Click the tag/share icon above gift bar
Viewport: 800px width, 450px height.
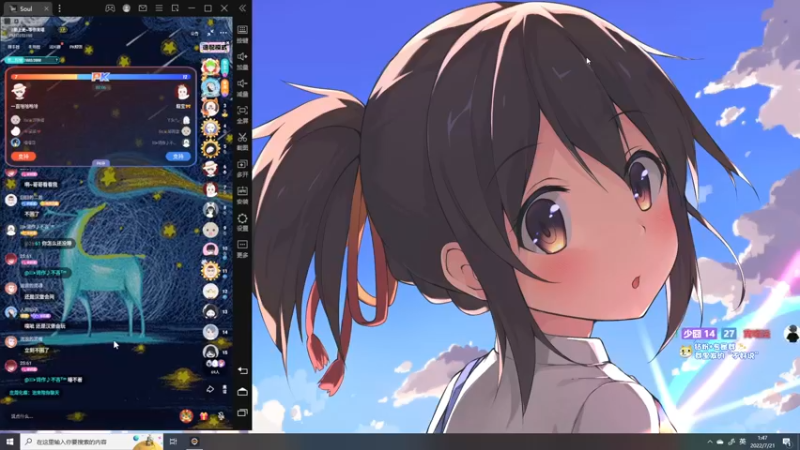(210, 389)
